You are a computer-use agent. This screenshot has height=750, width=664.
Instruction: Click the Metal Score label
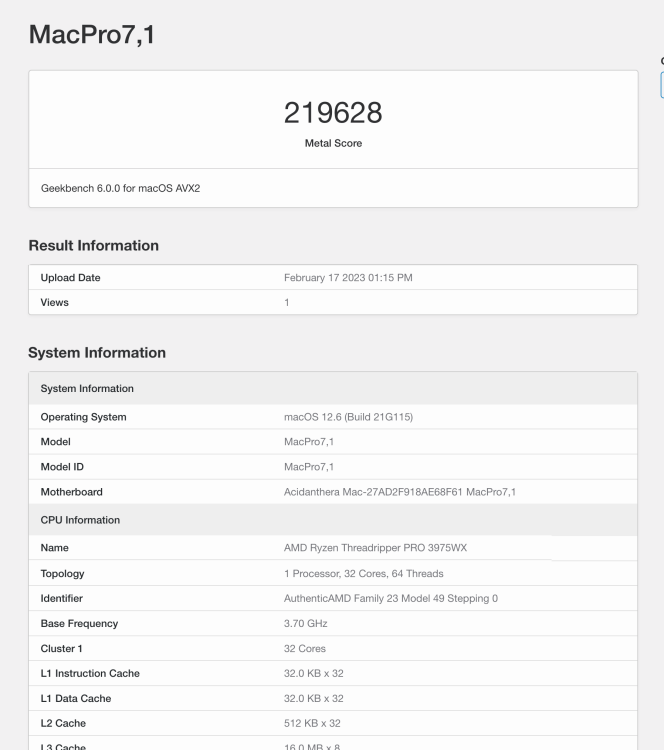click(333, 143)
